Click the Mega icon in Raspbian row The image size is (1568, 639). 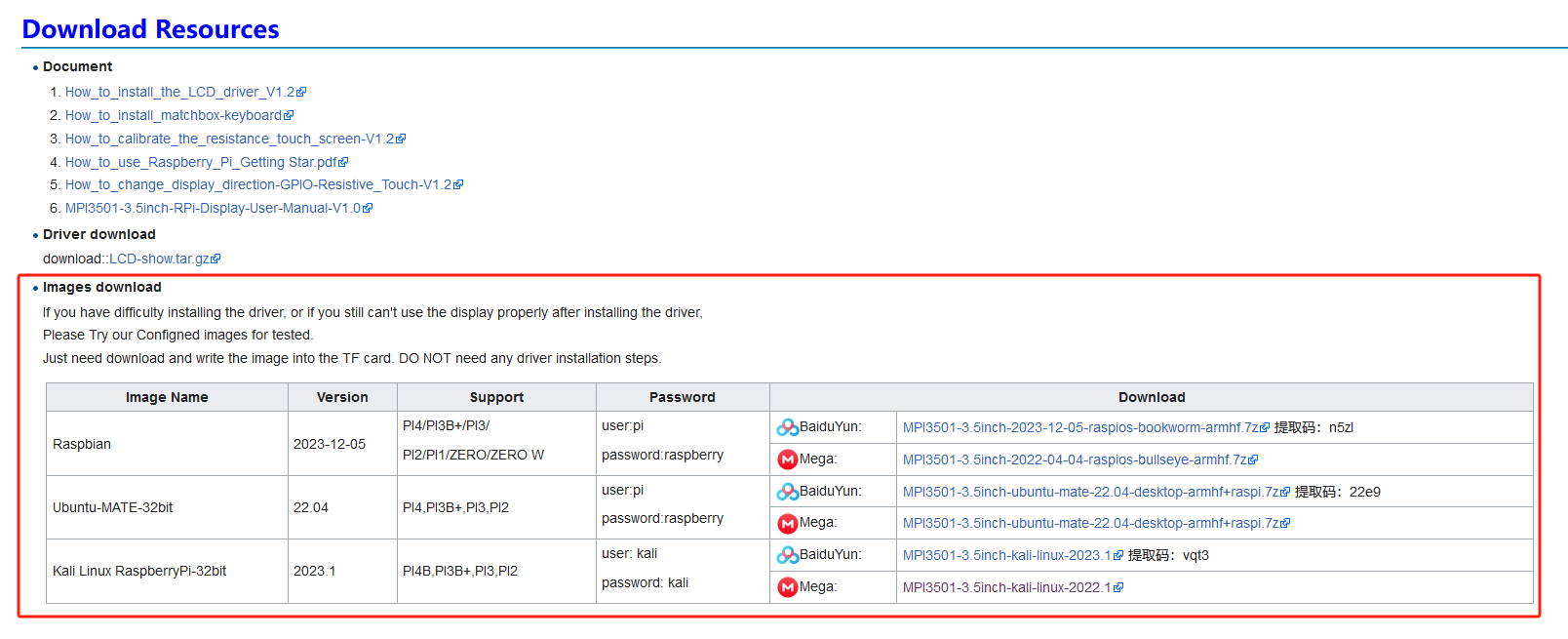point(787,459)
